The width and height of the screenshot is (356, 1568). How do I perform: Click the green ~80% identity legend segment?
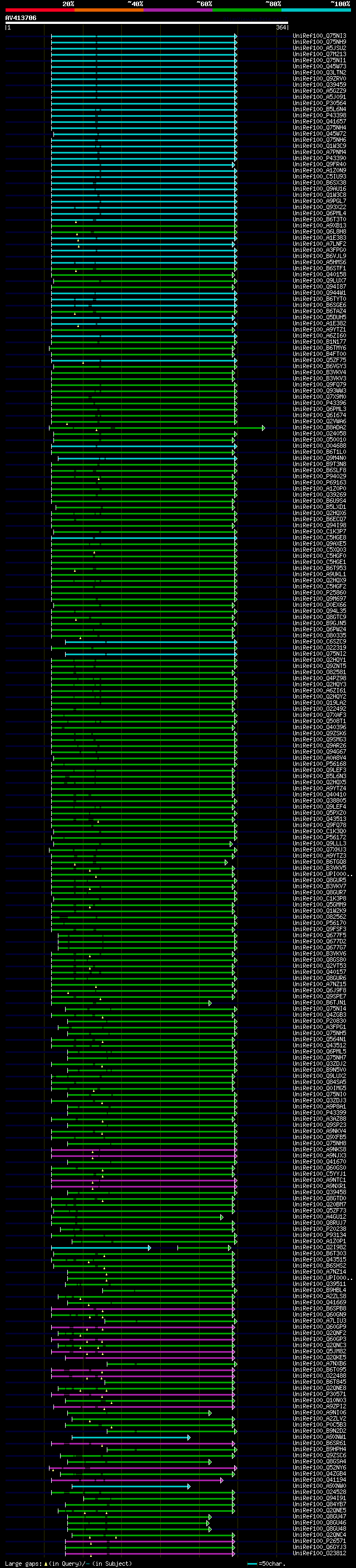[247, 11]
